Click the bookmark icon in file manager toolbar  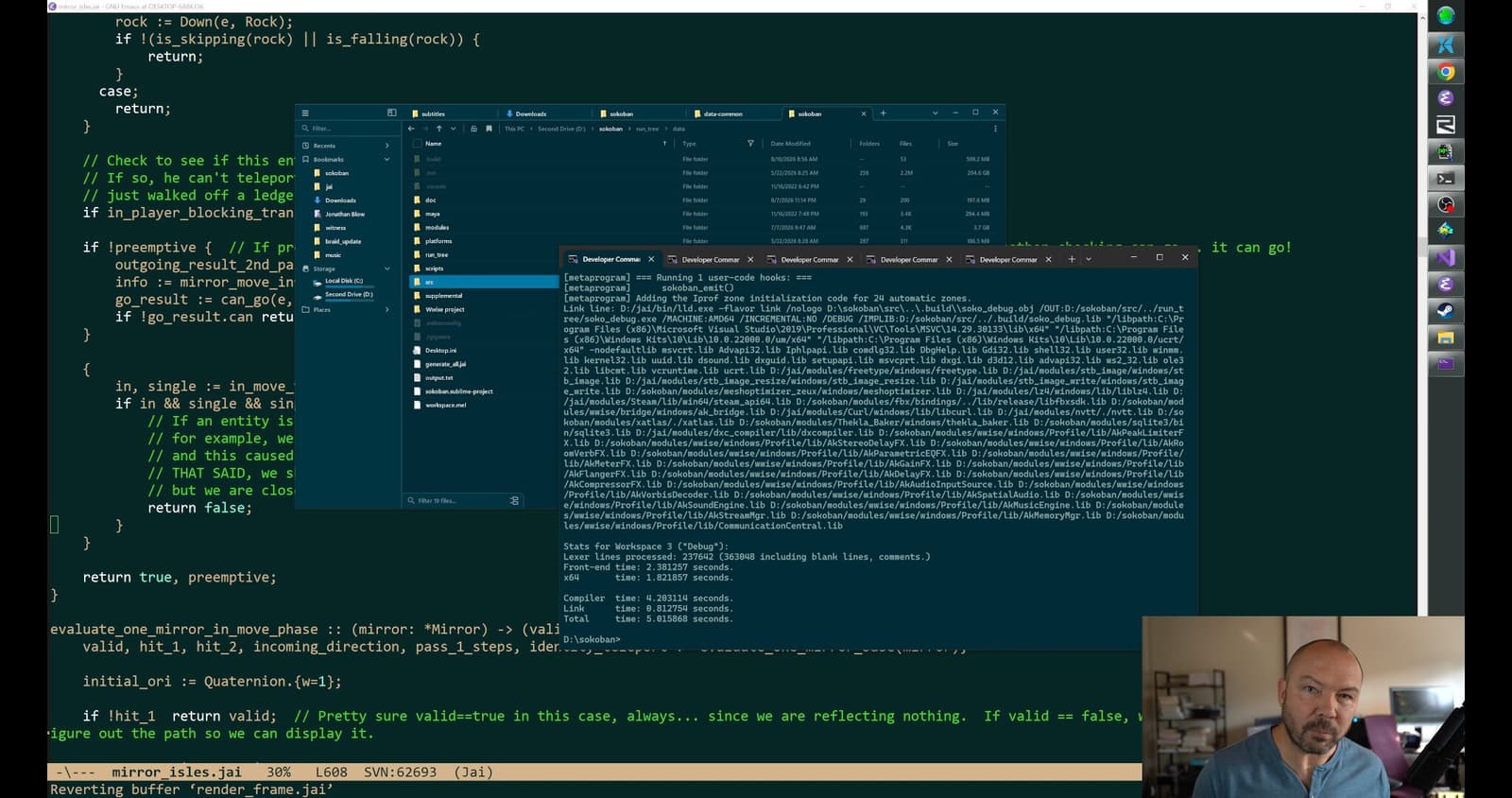[x=488, y=129]
